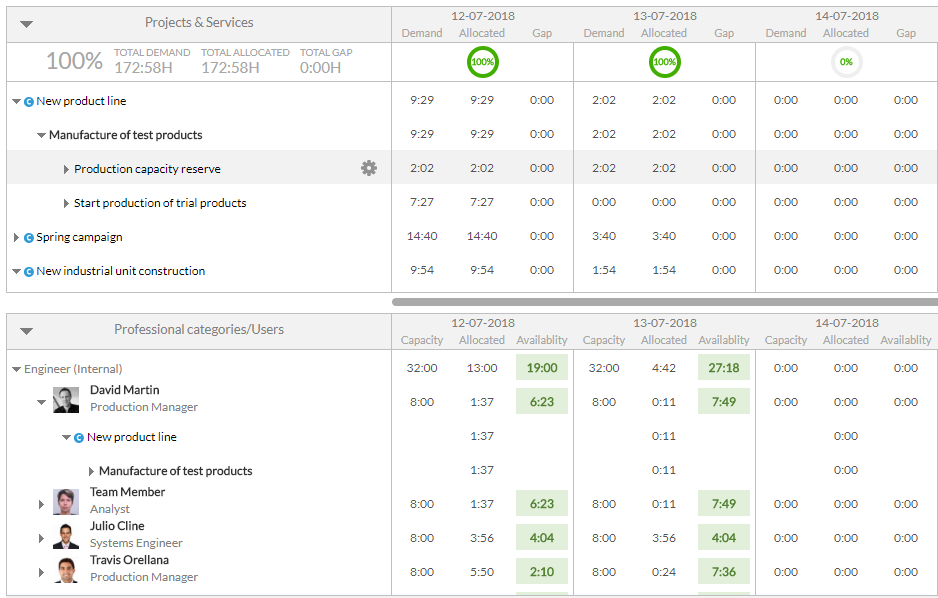Click Travis Orellana's profile photo

coord(66,570)
